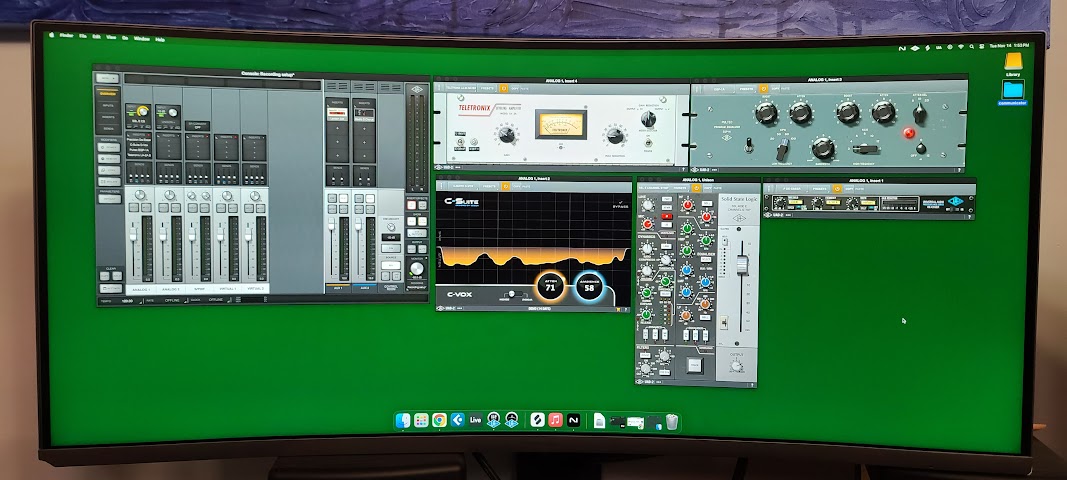Open Finder from the dock
The height and width of the screenshot is (480, 1067).
click(x=403, y=421)
